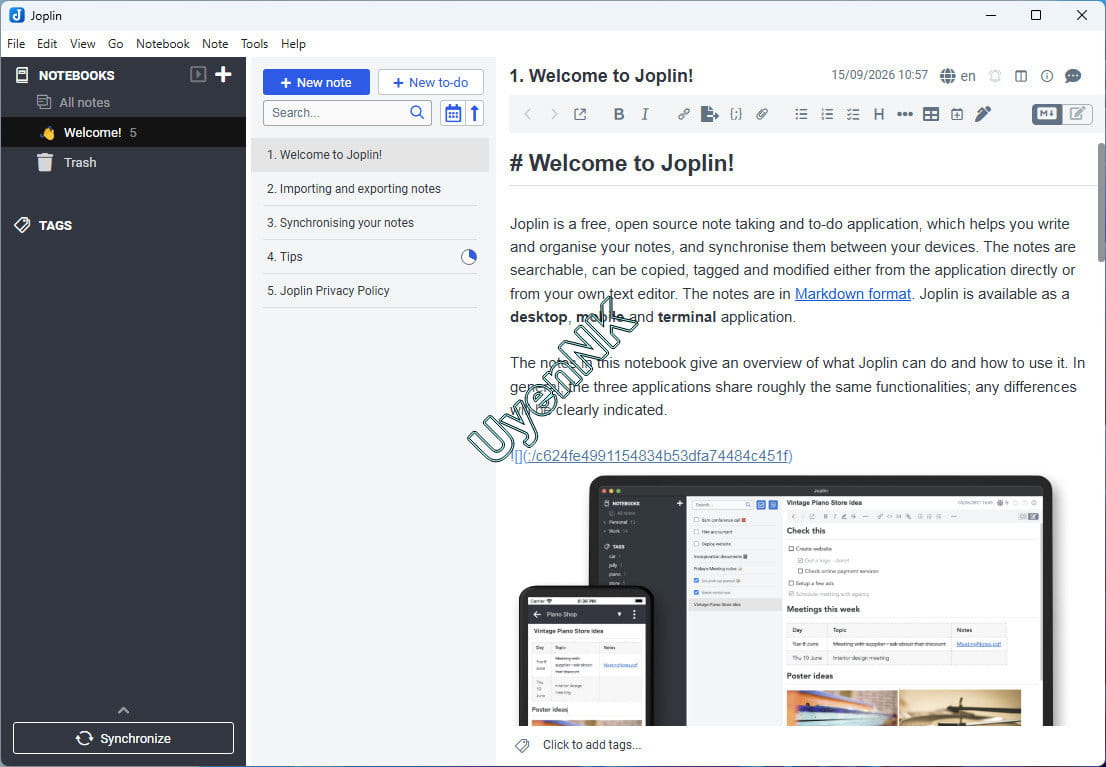Open speech bubble icon in note header
Image resolution: width=1106 pixels, height=767 pixels.
click(1073, 76)
